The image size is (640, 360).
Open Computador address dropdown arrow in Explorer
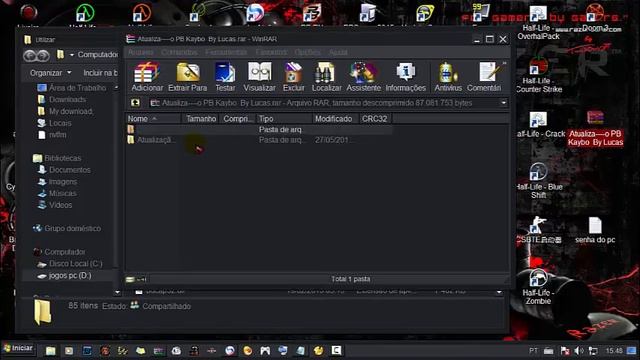pos(72,55)
